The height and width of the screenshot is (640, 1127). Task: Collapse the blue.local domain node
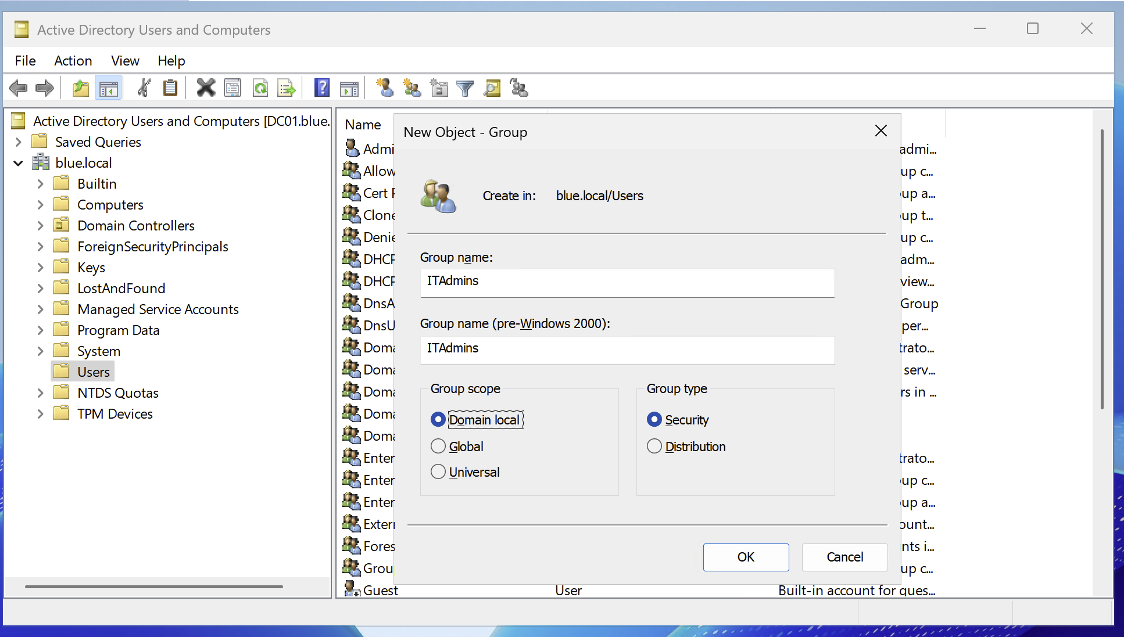[19, 163]
